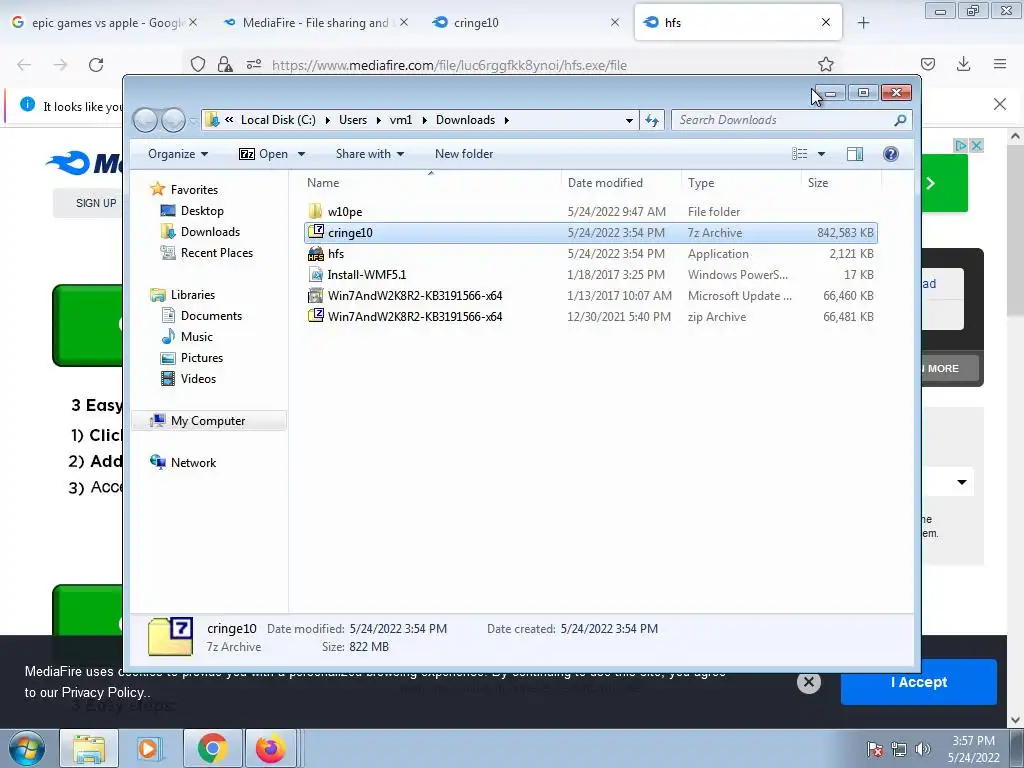This screenshot has height=768, width=1024.
Task: Click the refresh button beside the address bar
Action: (652, 120)
